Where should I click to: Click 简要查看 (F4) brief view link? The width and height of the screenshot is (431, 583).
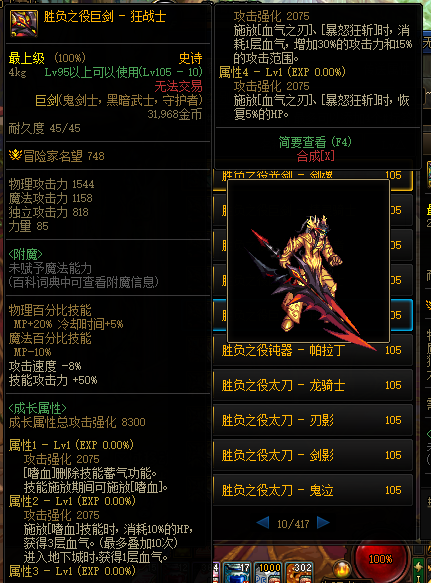pos(315,142)
